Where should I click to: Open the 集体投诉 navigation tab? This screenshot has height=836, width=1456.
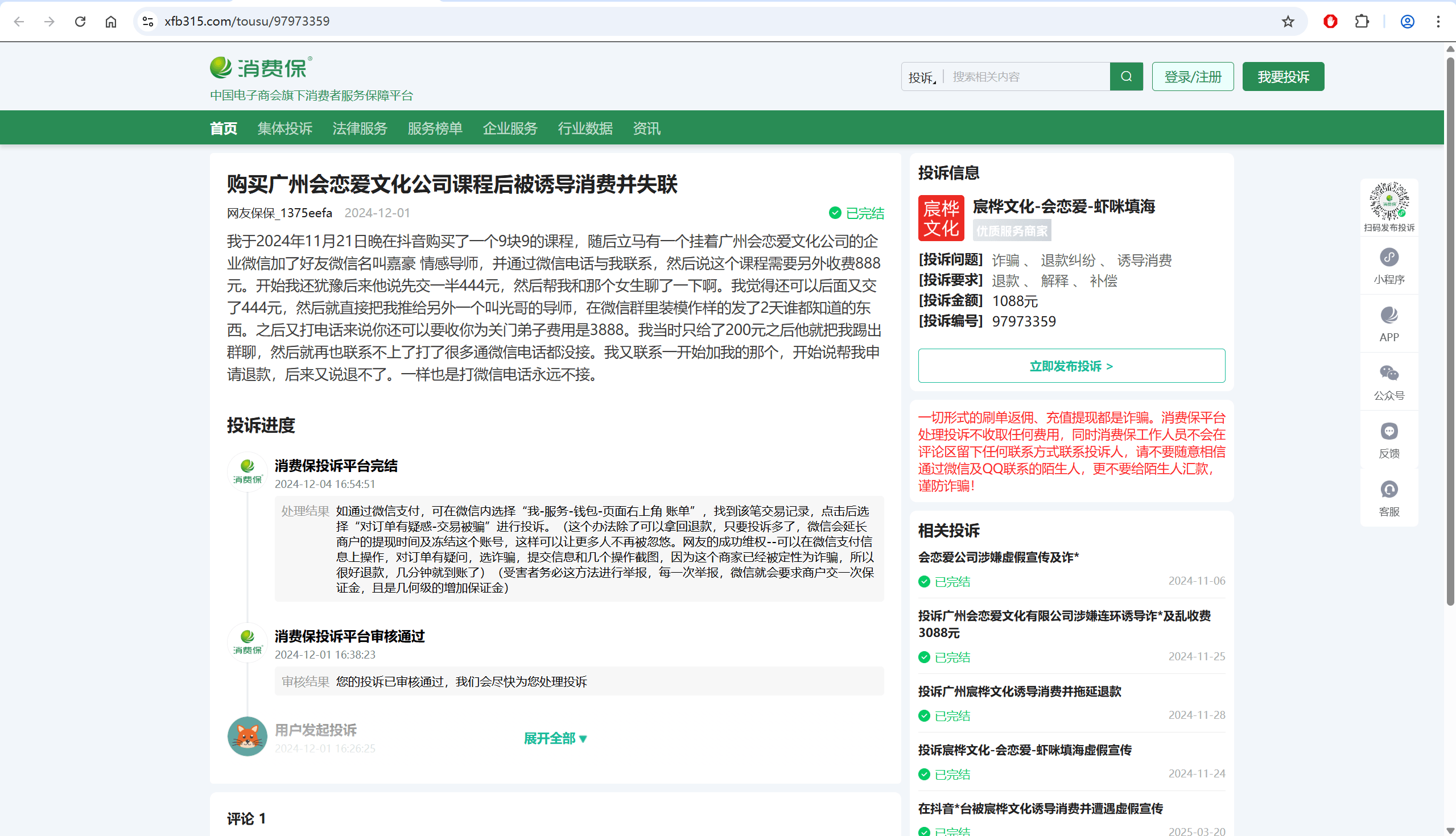285,128
